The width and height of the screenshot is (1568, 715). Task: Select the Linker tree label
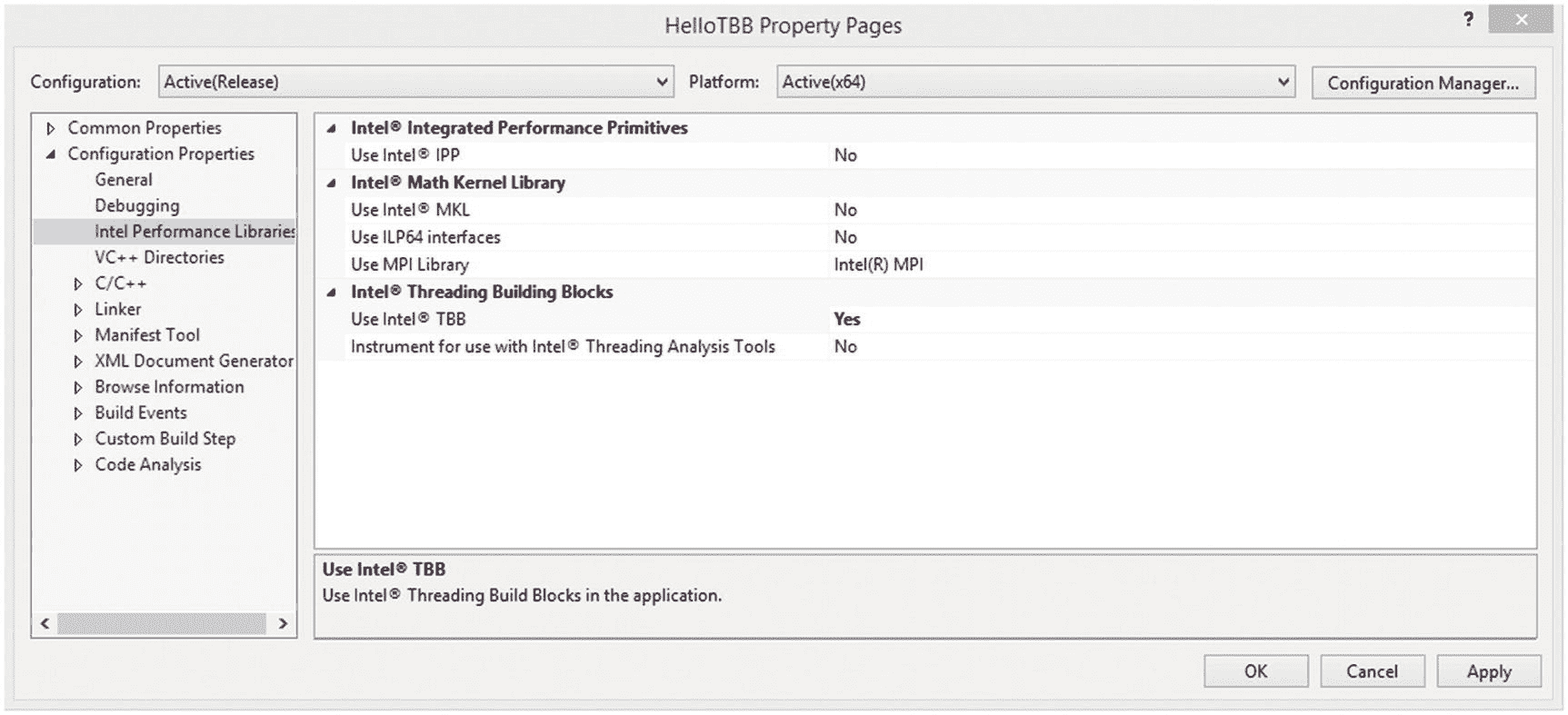[118, 309]
